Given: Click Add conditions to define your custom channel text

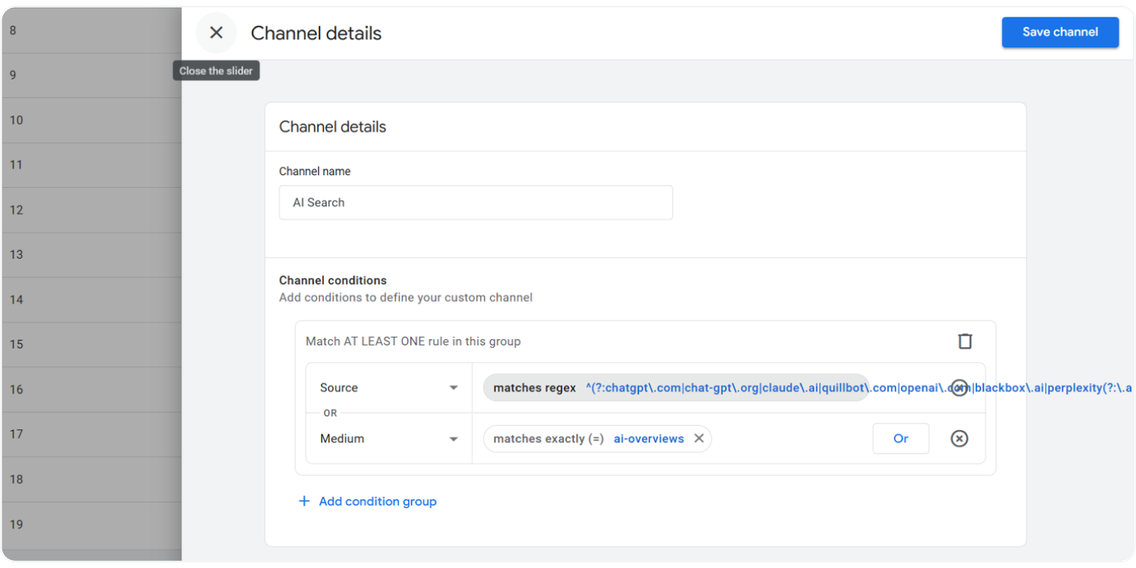Looking at the screenshot, I should (406, 298).
